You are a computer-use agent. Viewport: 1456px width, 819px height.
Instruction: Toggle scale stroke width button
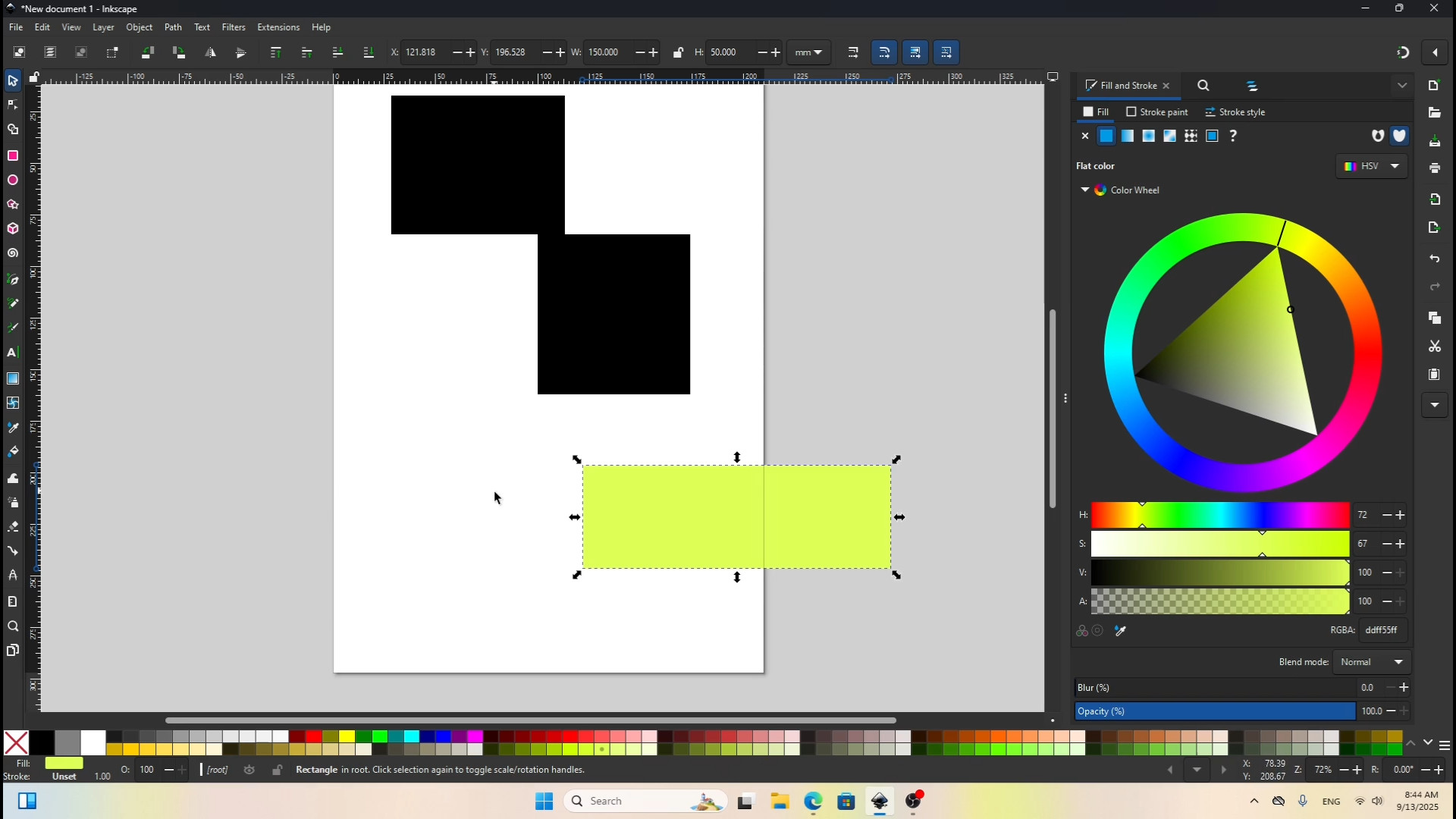click(x=853, y=52)
